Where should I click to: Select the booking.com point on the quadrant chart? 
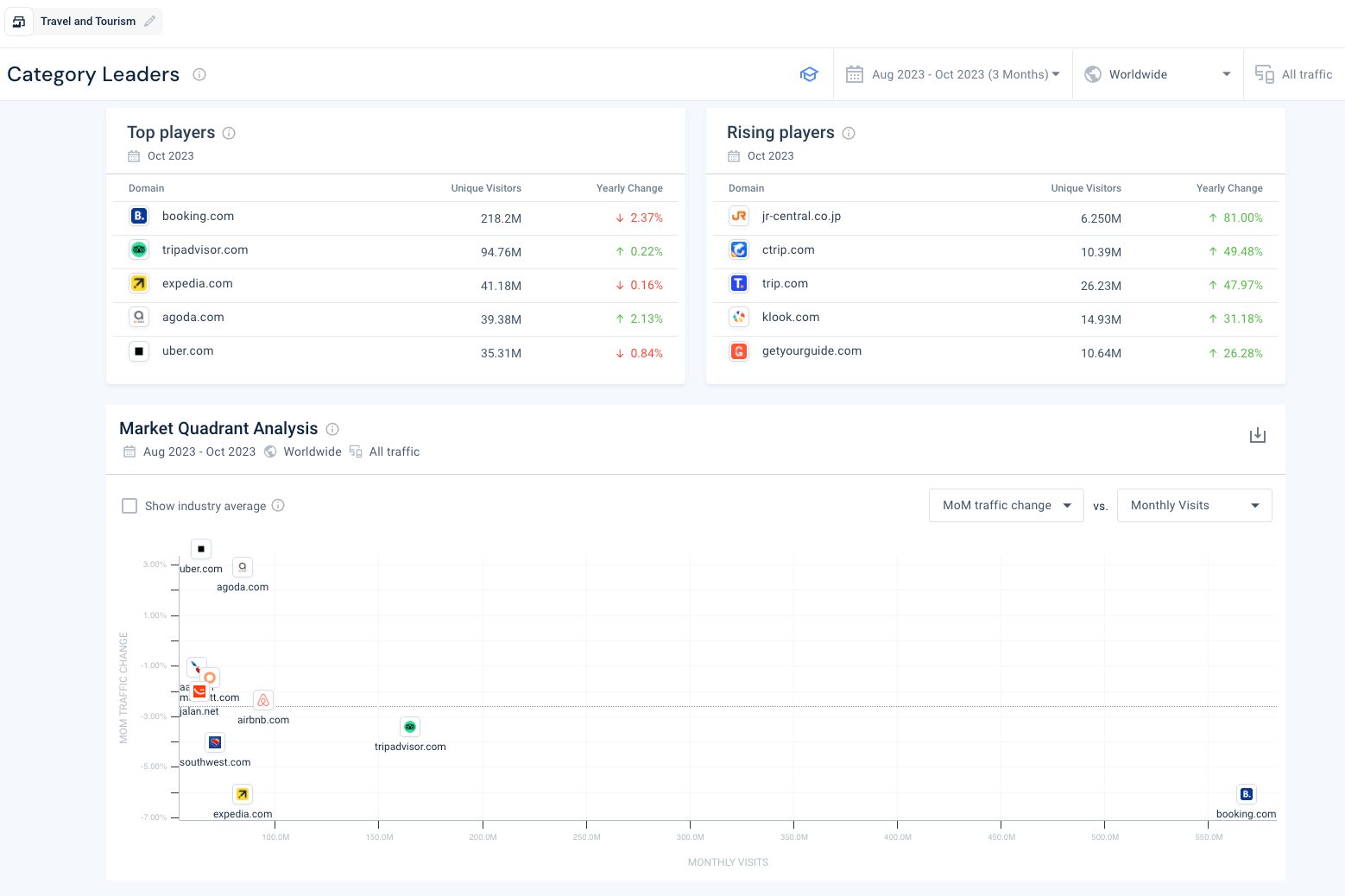tap(1246, 794)
